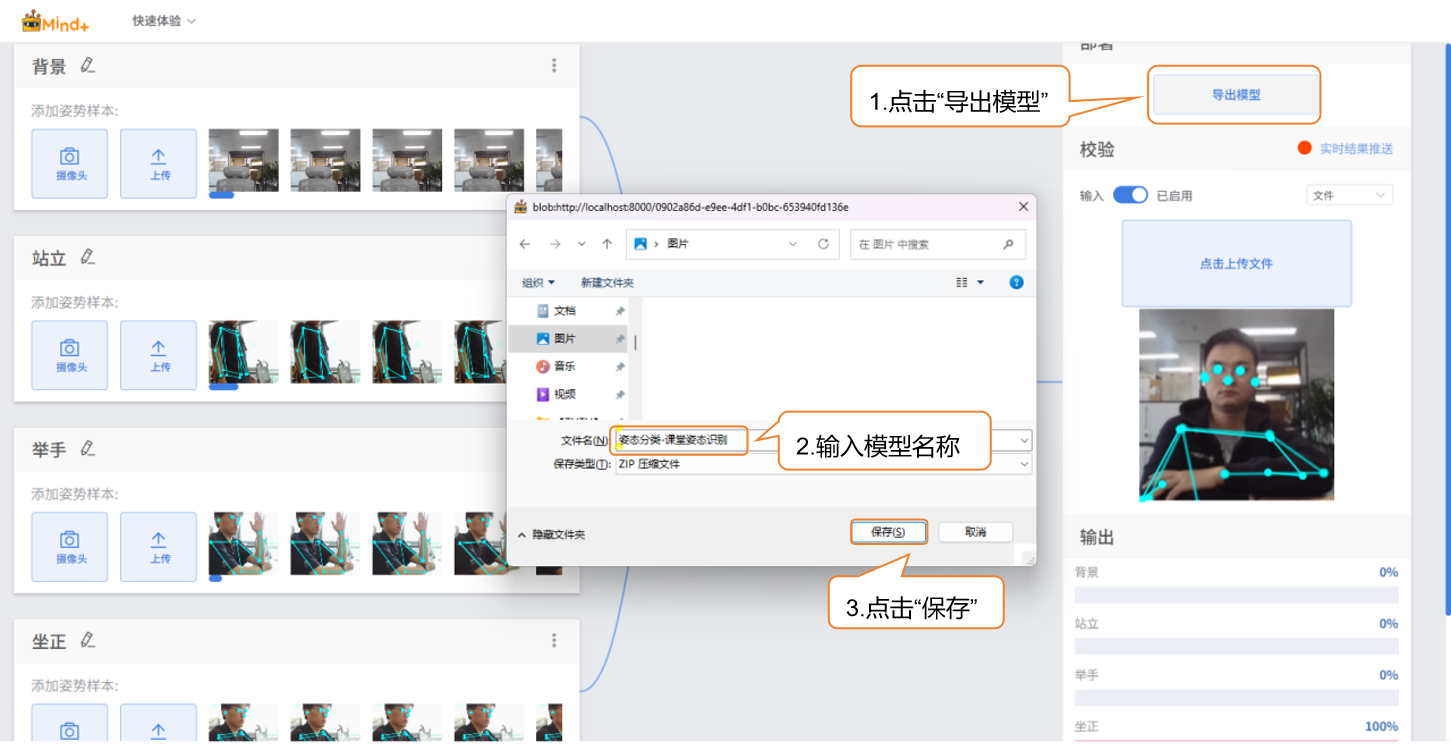Click the upload button in 站立 class
This screenshot has width=1451, height=750.
tap(159, 355)
